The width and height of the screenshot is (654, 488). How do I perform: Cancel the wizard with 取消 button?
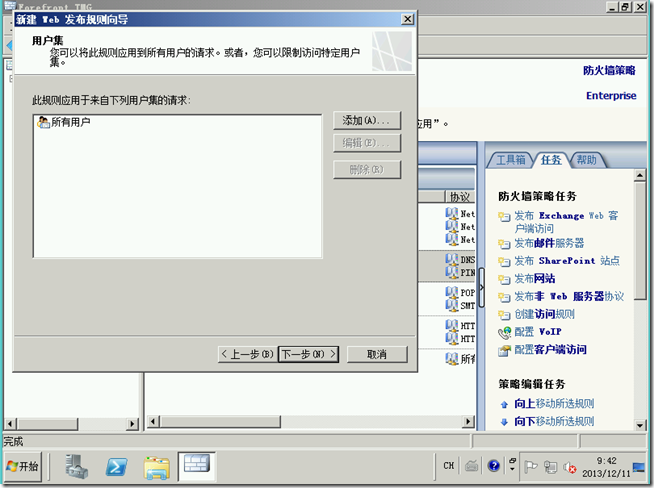[377, 354]
